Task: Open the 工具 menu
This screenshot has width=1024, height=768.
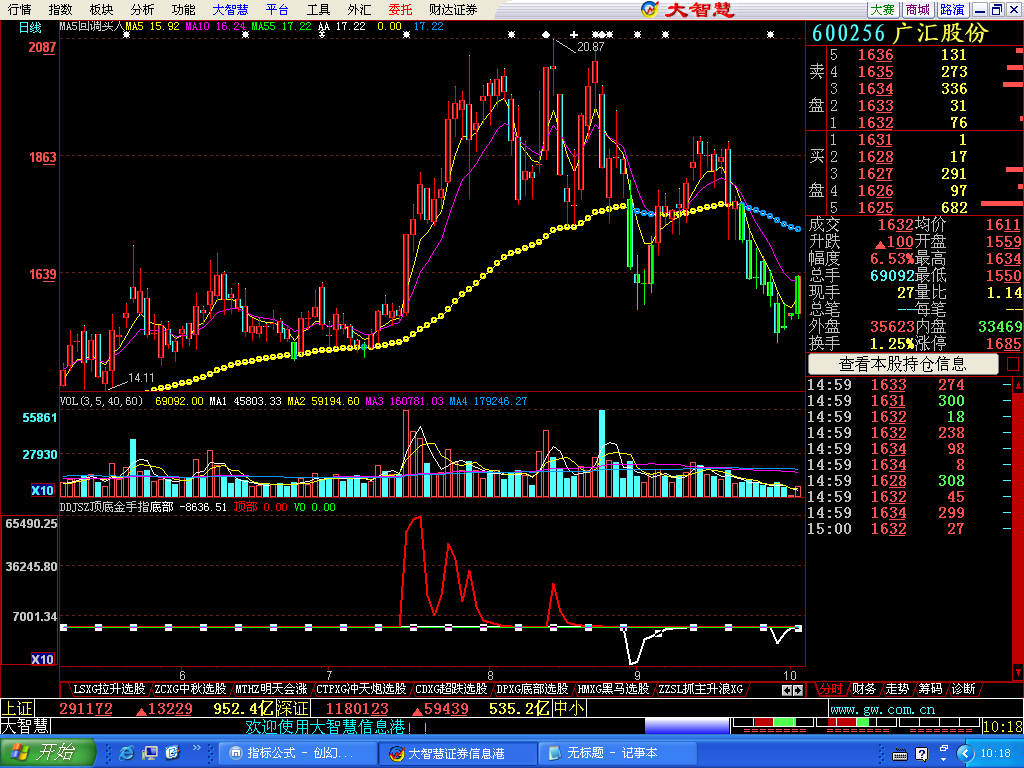Action: point(318,9)
